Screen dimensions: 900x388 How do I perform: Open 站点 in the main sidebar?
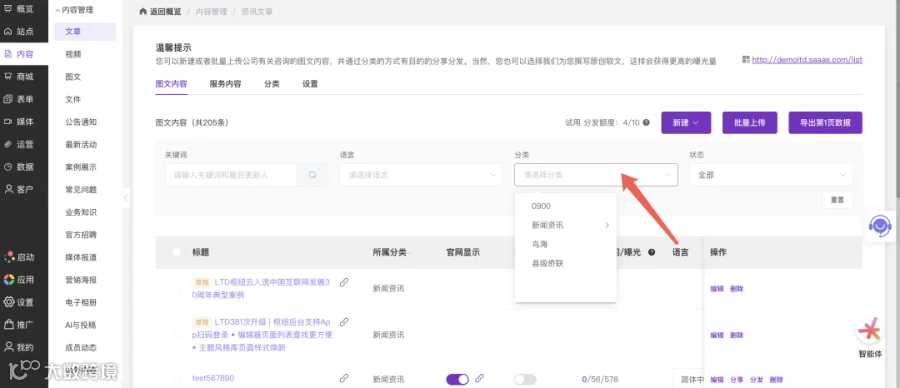tap(19, 32)
